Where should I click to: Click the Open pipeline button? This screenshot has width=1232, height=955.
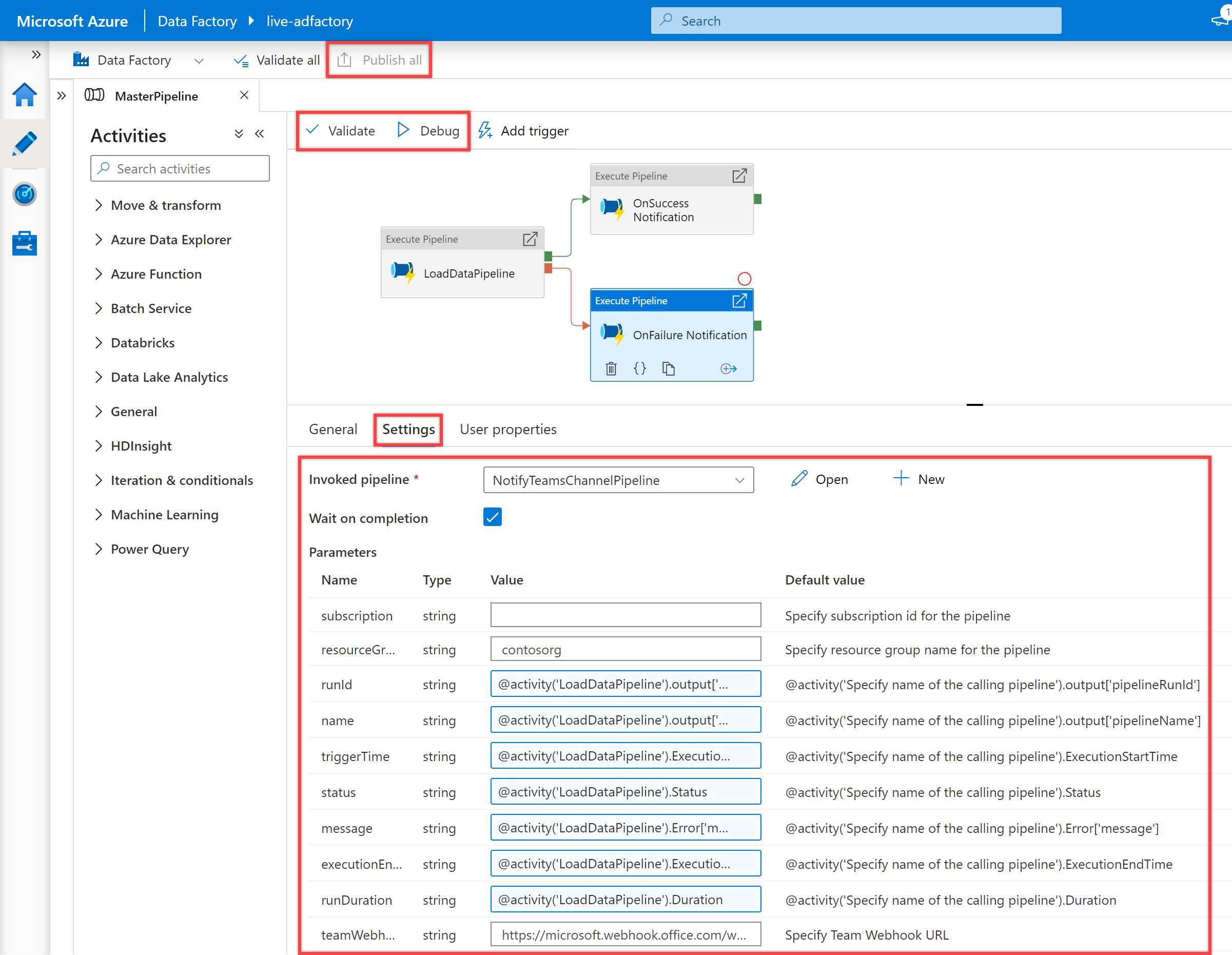pyautogui.click(x=820, y=479)
